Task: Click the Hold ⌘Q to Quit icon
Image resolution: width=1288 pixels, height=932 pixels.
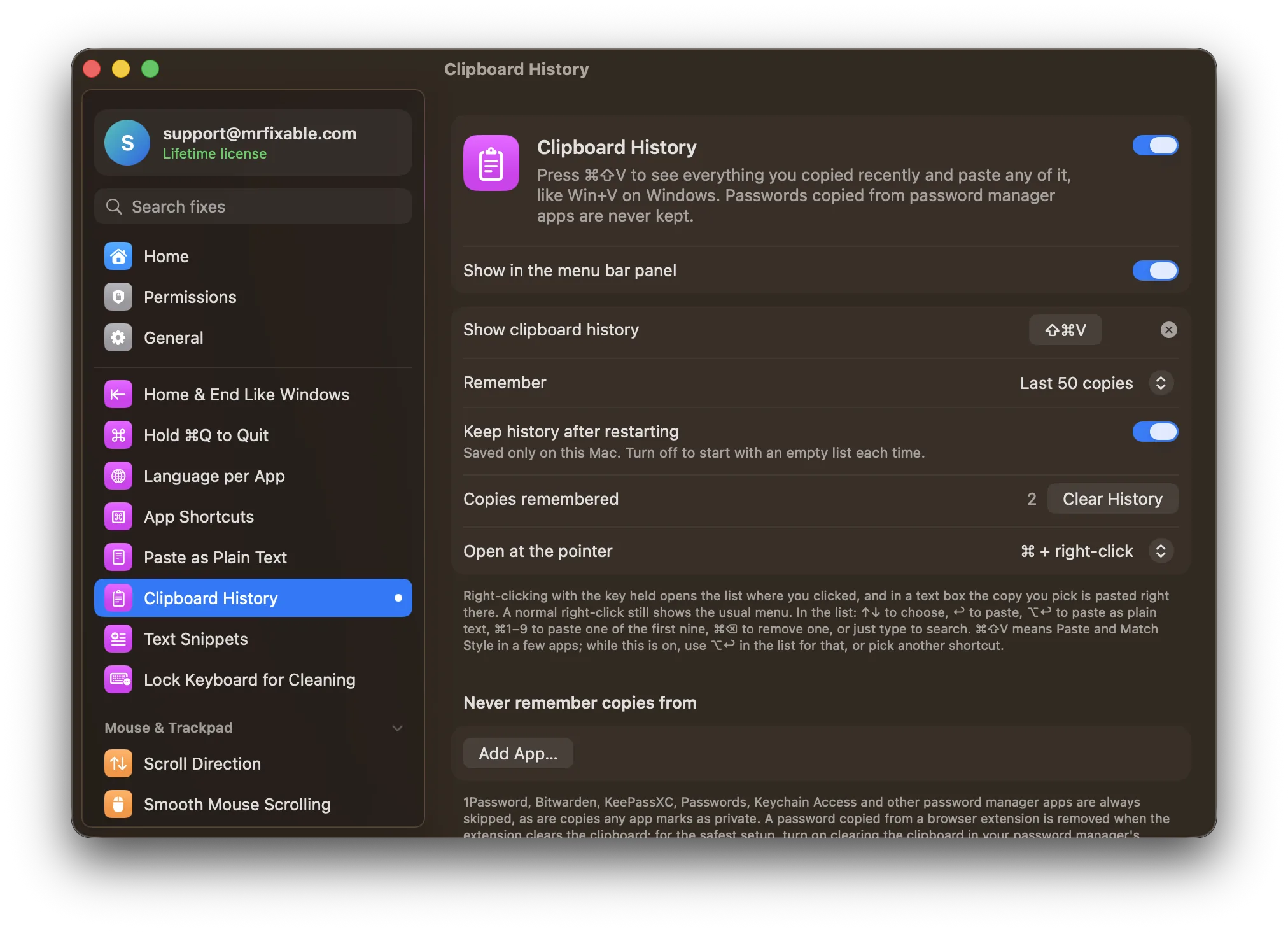Action: [x=118, y=435]
